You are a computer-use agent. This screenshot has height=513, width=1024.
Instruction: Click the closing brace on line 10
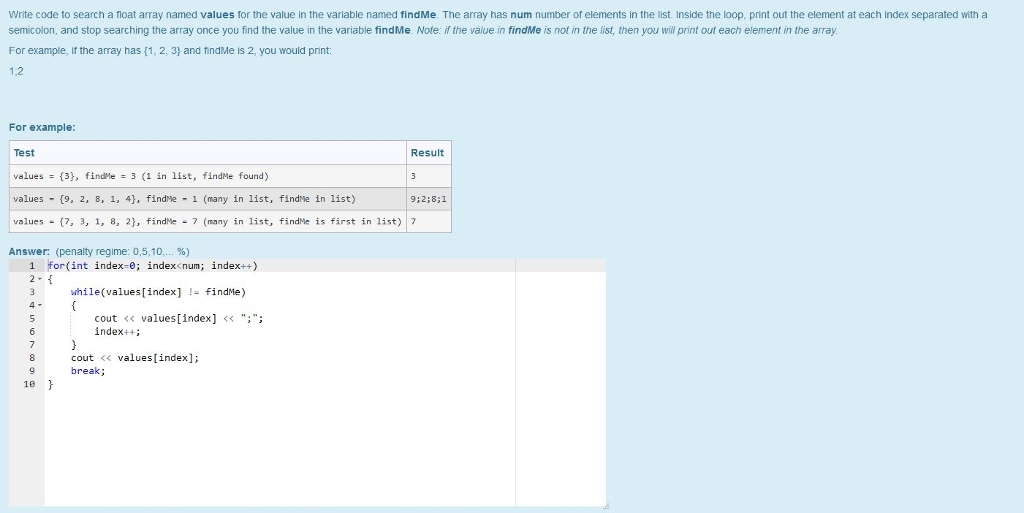tap(50, 384)
